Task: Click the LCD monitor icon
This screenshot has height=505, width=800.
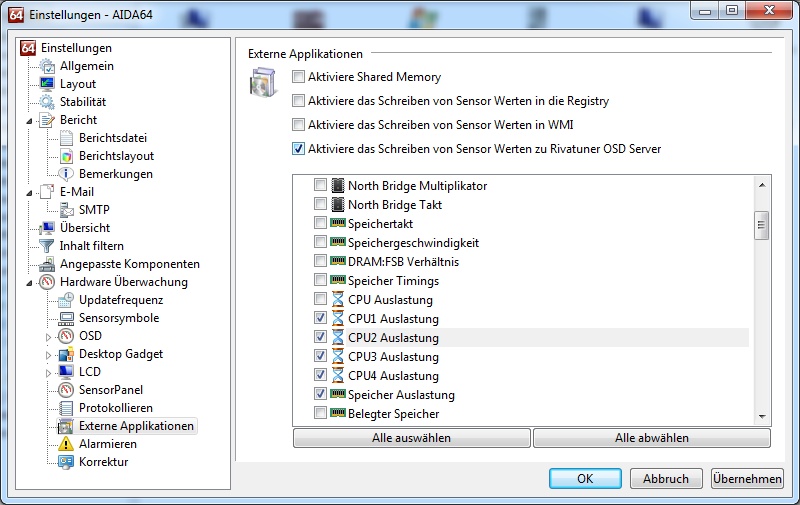Action: click(x=66, y=372)
